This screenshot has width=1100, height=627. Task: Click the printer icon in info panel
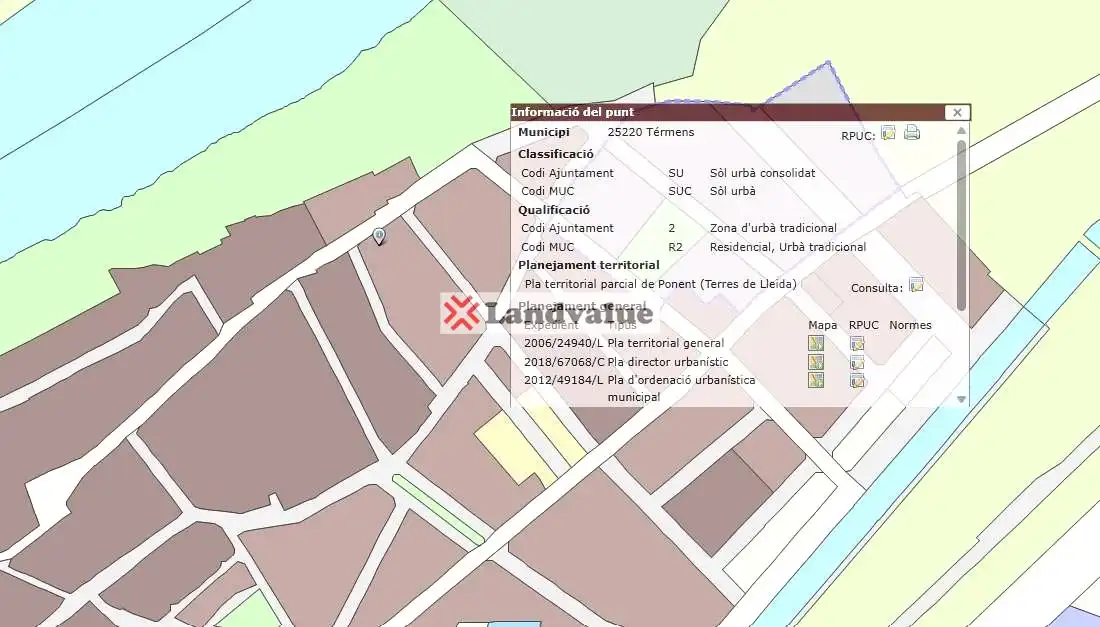pos(911,132)
